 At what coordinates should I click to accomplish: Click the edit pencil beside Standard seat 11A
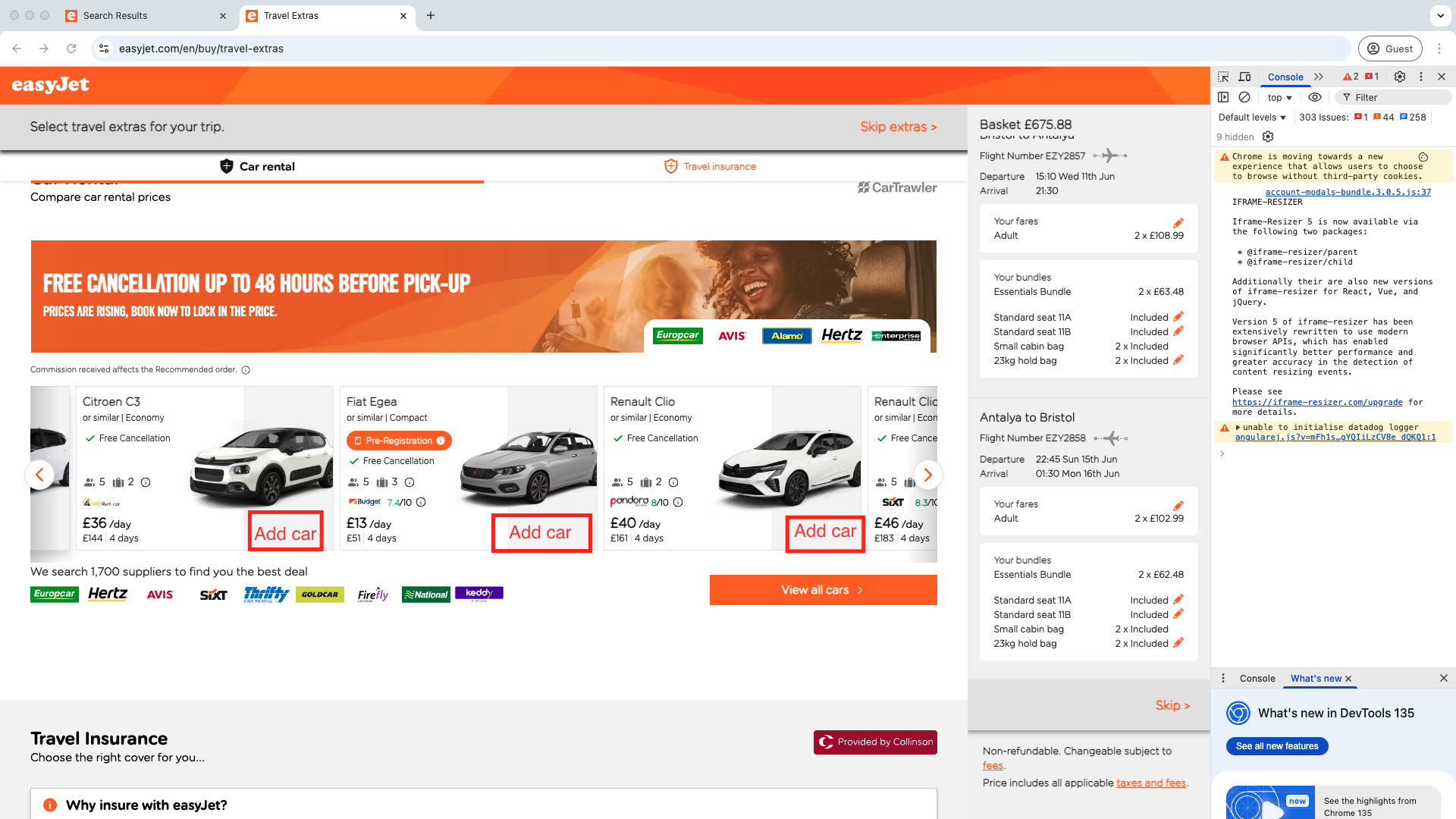(x=1178, y=317)
